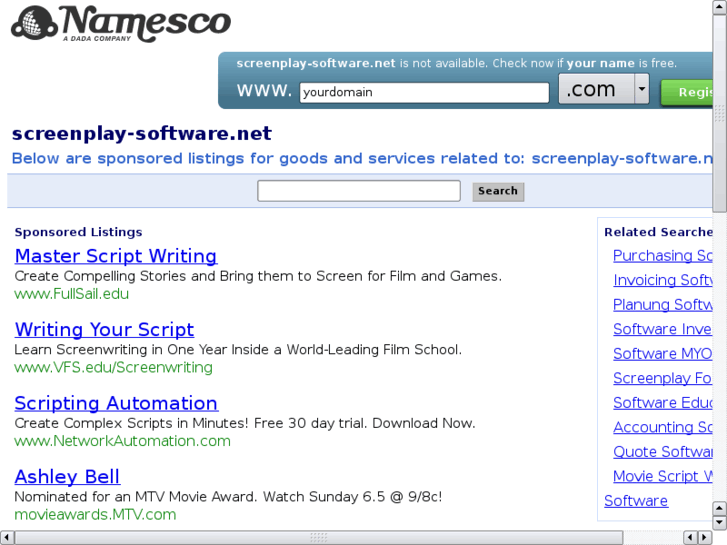The width and height of the screenshot is (727, 545).
Task: Visit www.NetworkAutomation.com link
Action: tap(122, 441)
